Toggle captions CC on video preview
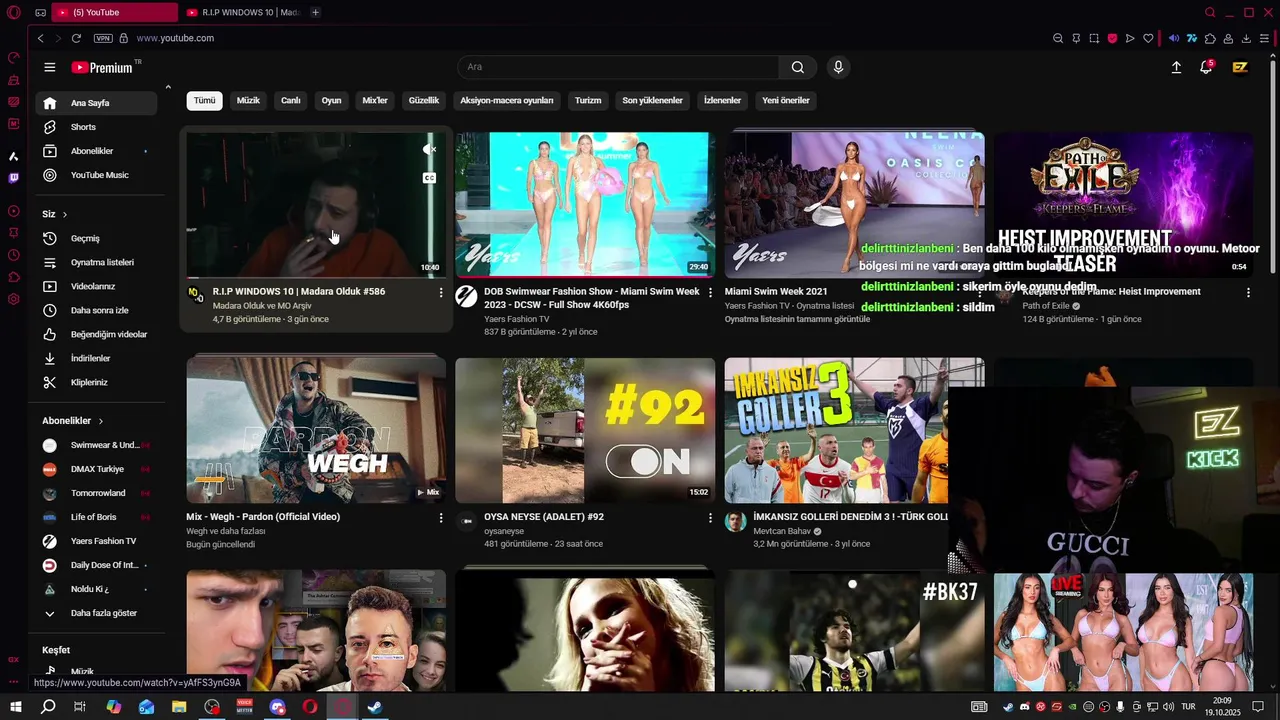Image resolution: width=1280 pixels, height=720 pixels. [429, 178]
